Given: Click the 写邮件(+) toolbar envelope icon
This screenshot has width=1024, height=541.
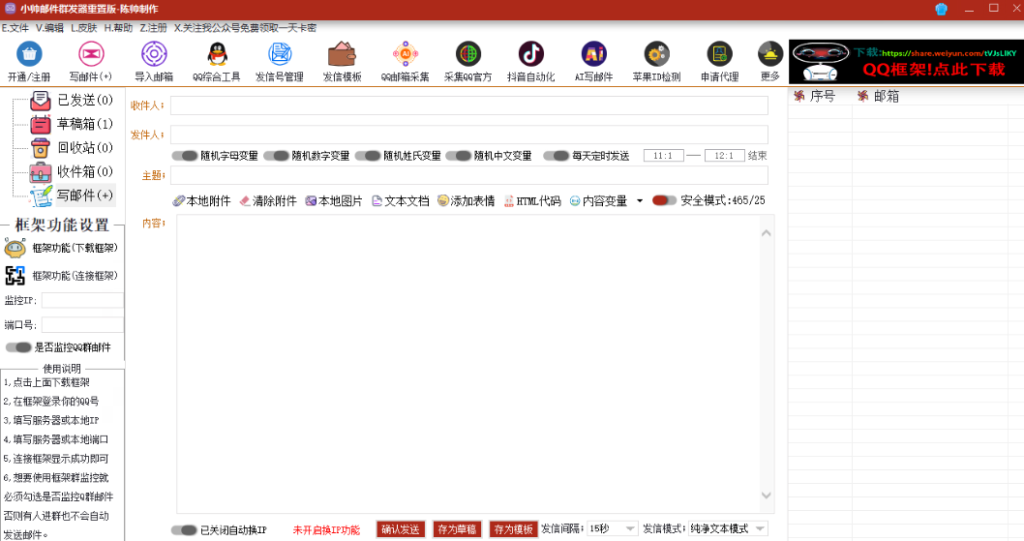Looking at the screenshot, I should click(x=91, y=54).
